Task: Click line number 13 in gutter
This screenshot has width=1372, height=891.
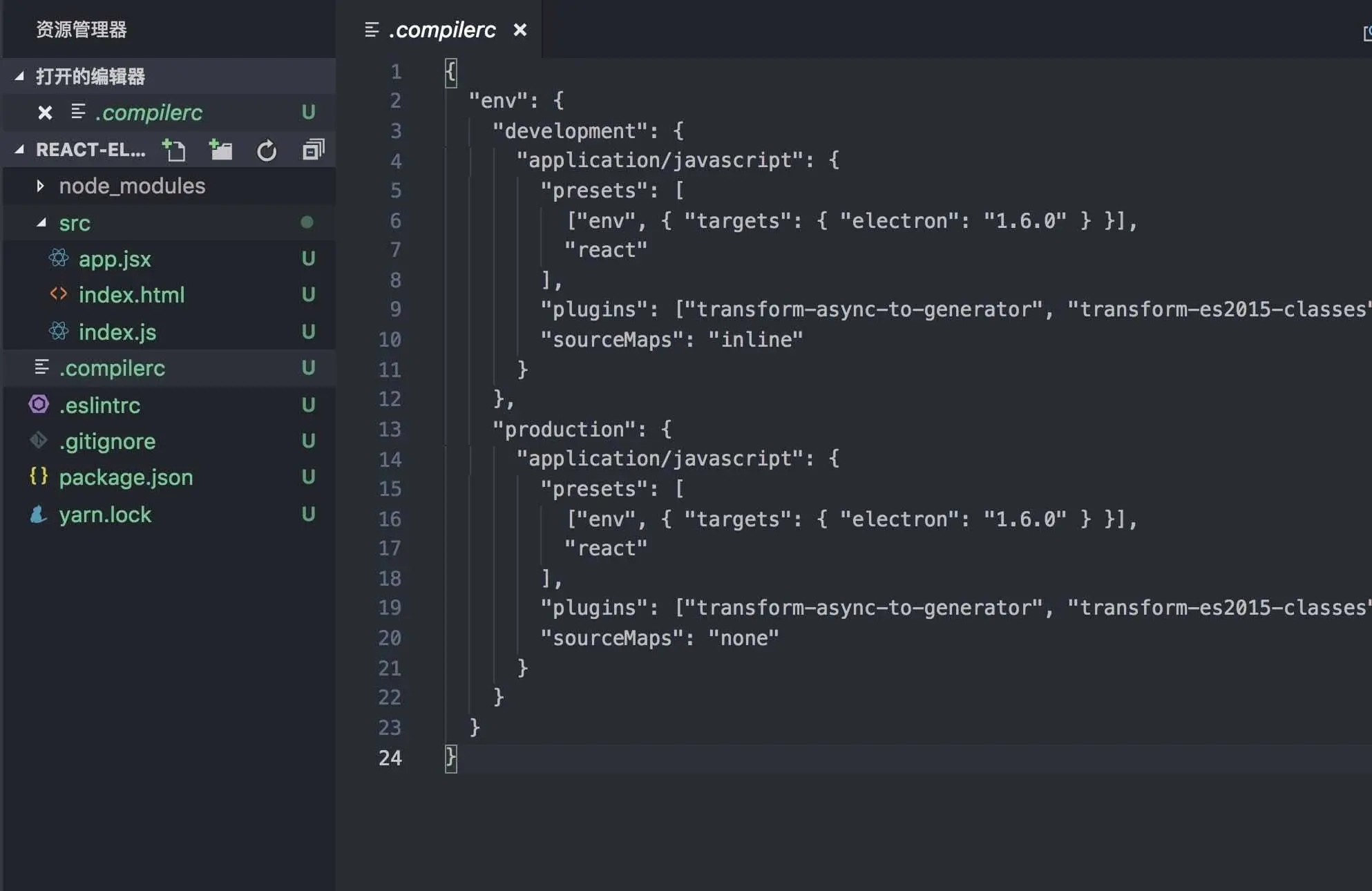Action: pos(390,429)
